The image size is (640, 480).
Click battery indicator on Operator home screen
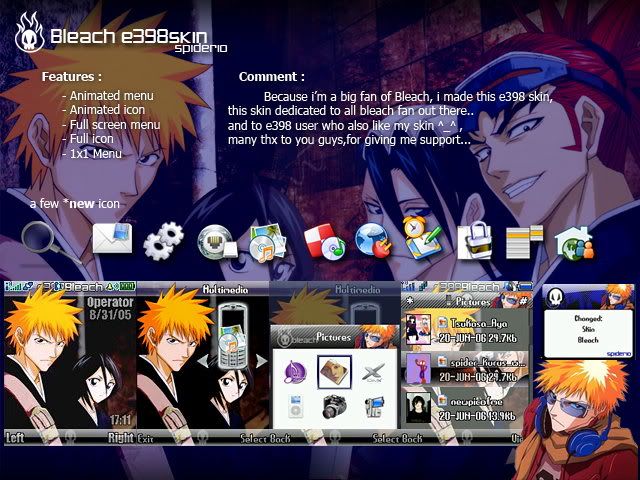127,287
